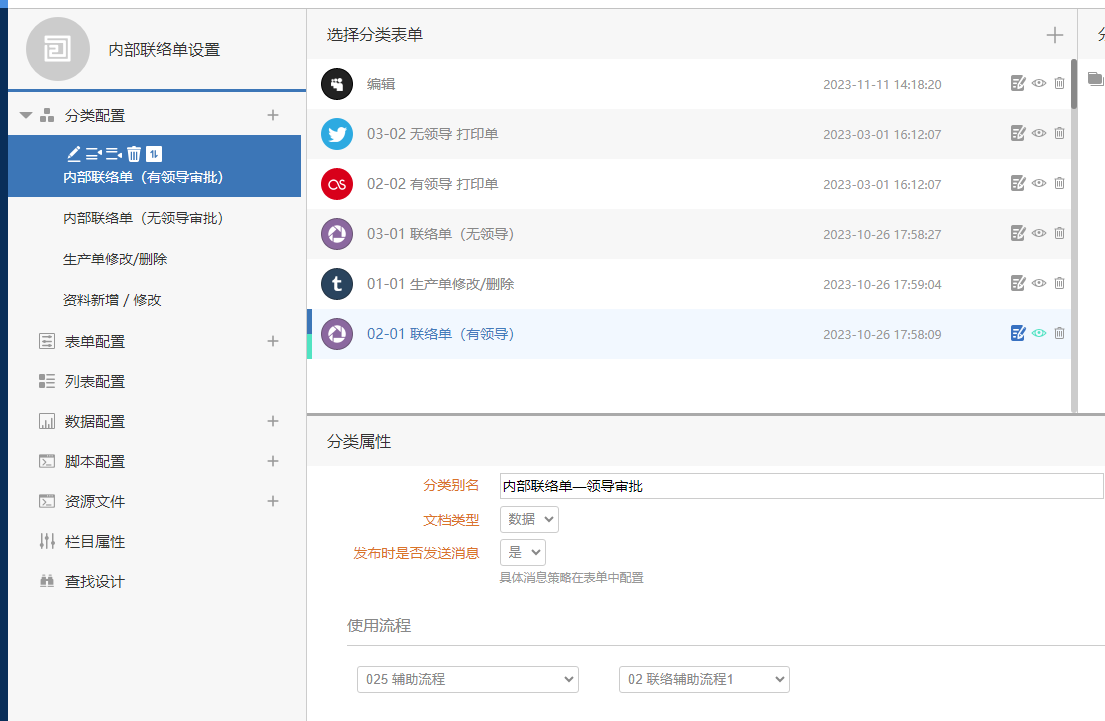Open 栏目属性 in the sidebar
Screen dimensions: 1105x721
click(x=95, y=541)
